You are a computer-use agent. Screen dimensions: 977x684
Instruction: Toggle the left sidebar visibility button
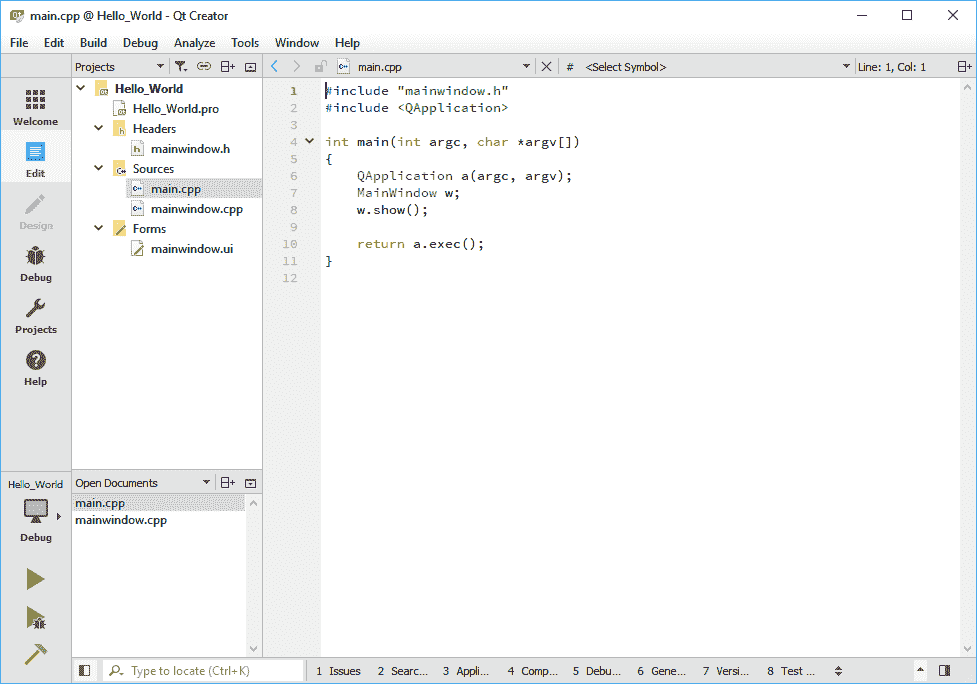point(85,671)
